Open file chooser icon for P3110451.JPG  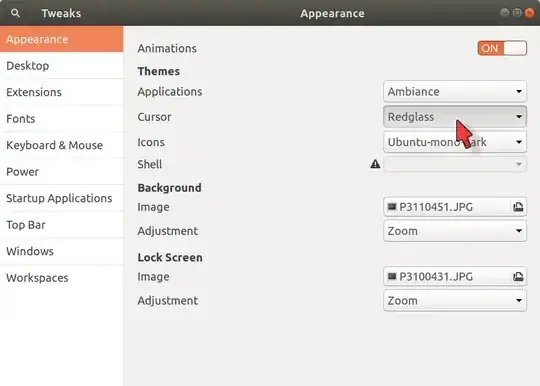click(518, 207)
